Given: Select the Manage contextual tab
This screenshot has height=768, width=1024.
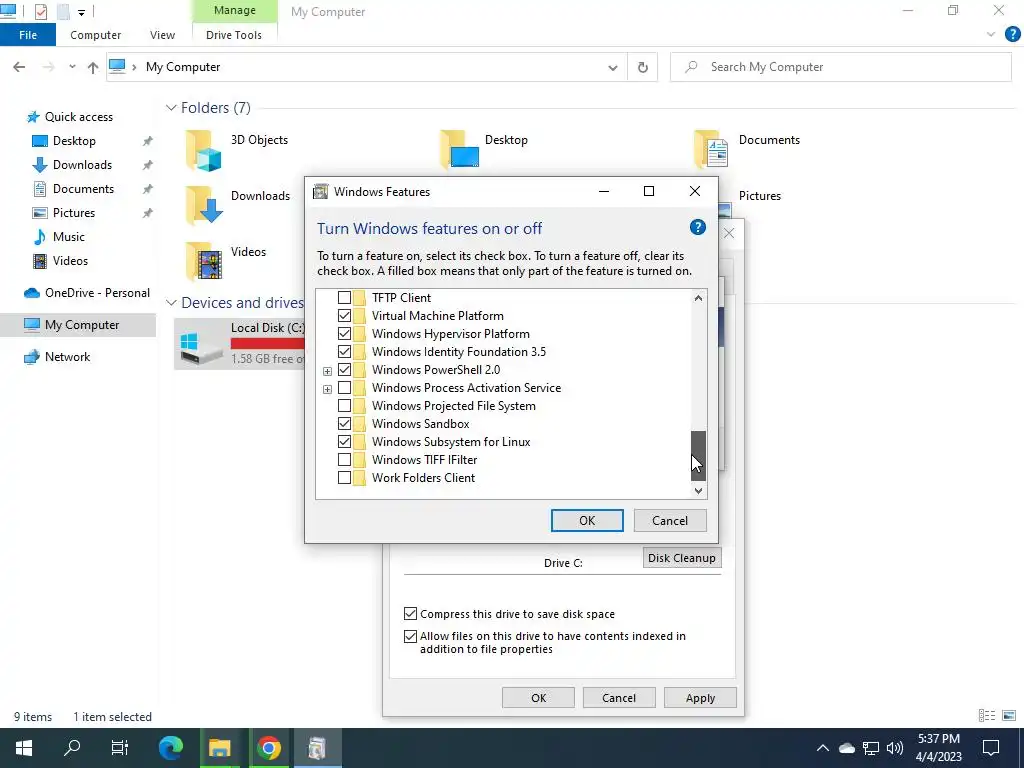Looking at the screenshot, I should click(x=234, y=10).
